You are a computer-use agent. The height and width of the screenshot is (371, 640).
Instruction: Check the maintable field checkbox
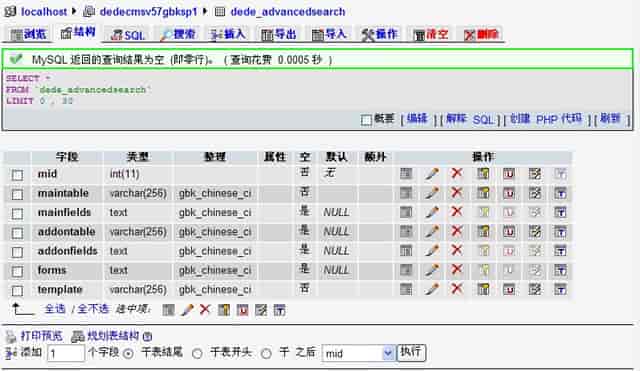[x=17, y=195]
